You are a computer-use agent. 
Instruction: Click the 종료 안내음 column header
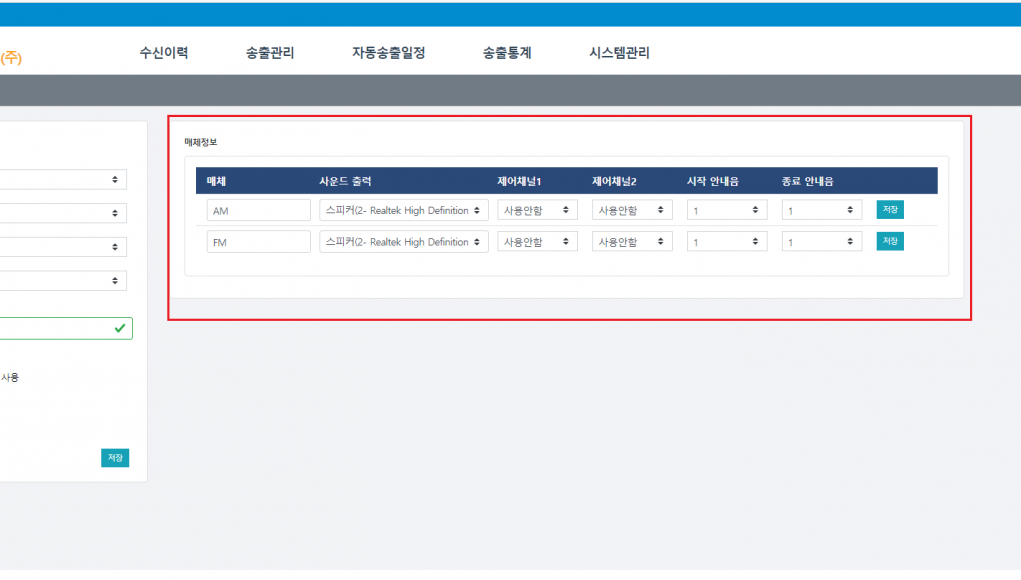[807, 182]
